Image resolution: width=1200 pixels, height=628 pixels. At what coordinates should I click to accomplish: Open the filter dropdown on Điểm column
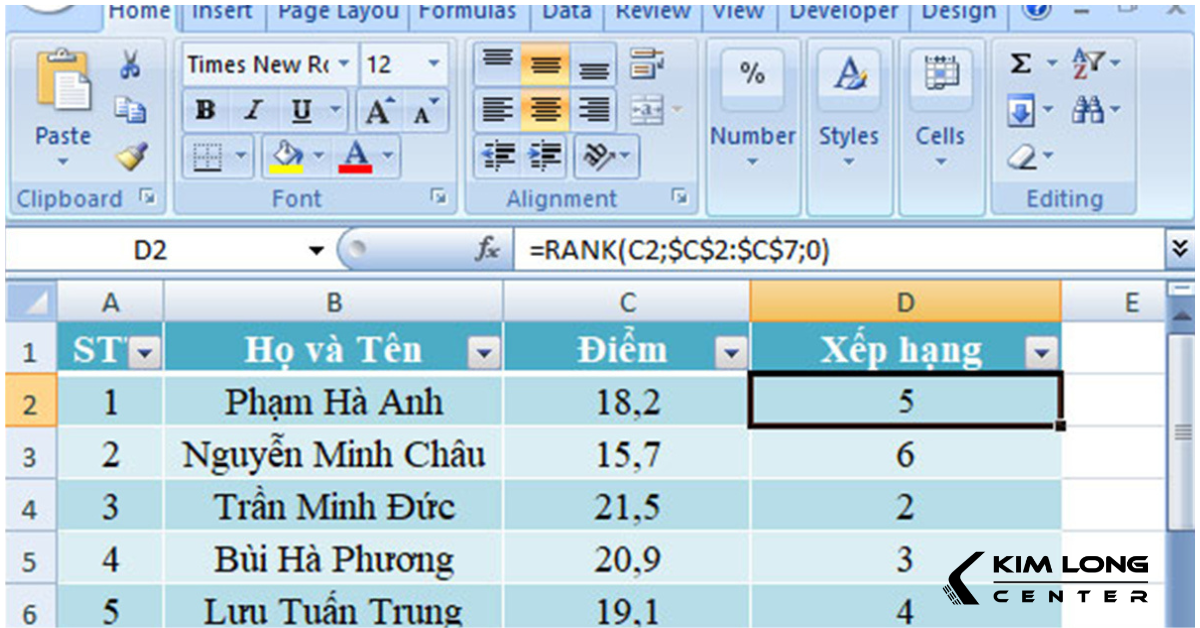[x=731, y=350]
